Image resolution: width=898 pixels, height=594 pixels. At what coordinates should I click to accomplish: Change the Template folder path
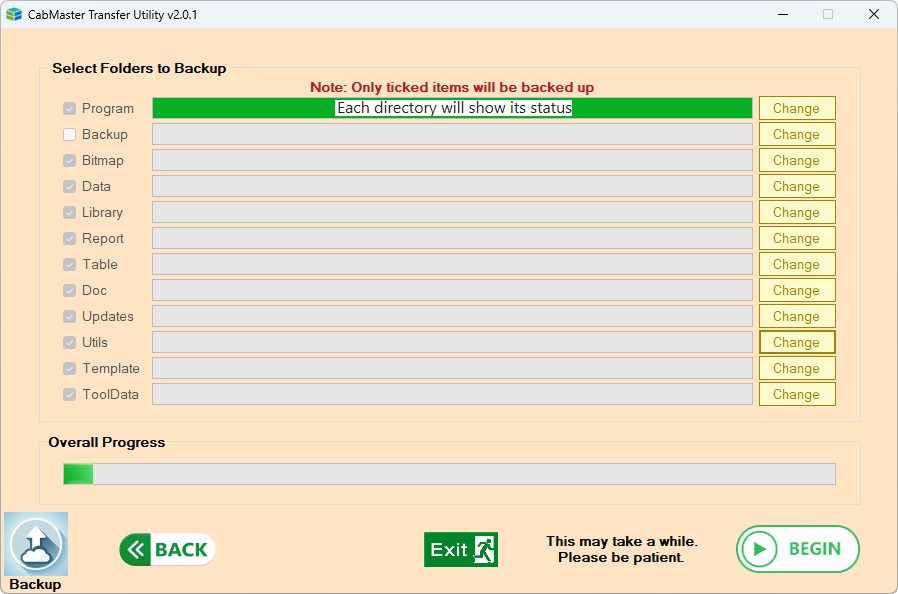click(796, 368)
